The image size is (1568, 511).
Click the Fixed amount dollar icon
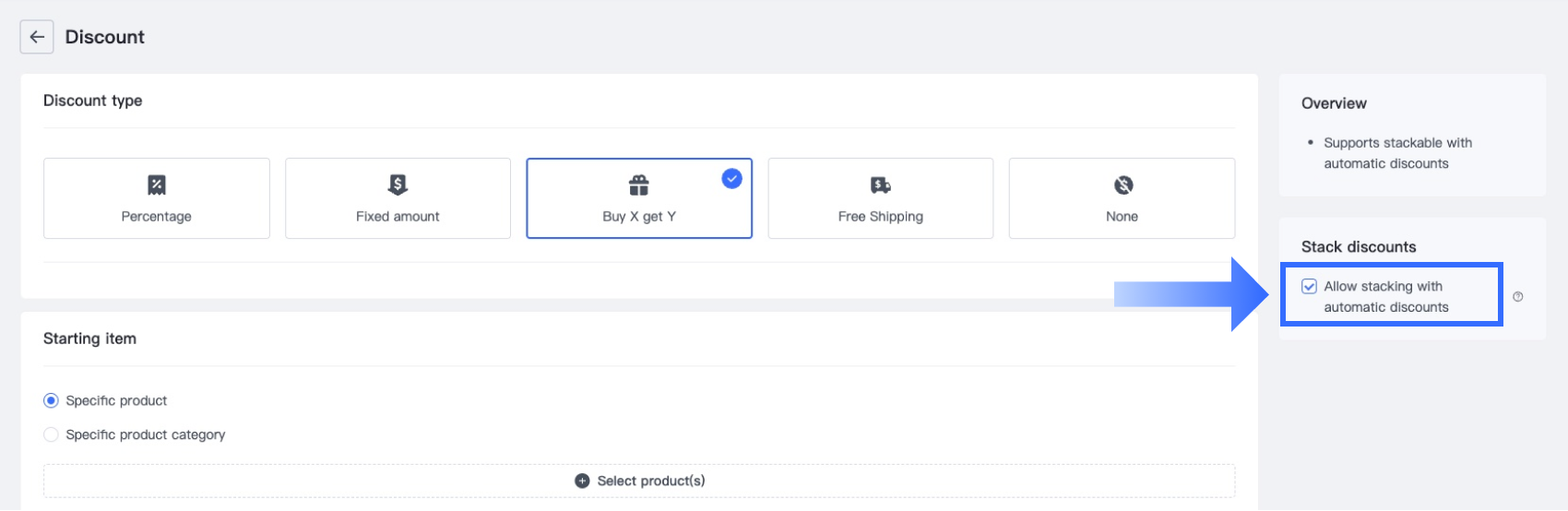[x=398, y=184]
